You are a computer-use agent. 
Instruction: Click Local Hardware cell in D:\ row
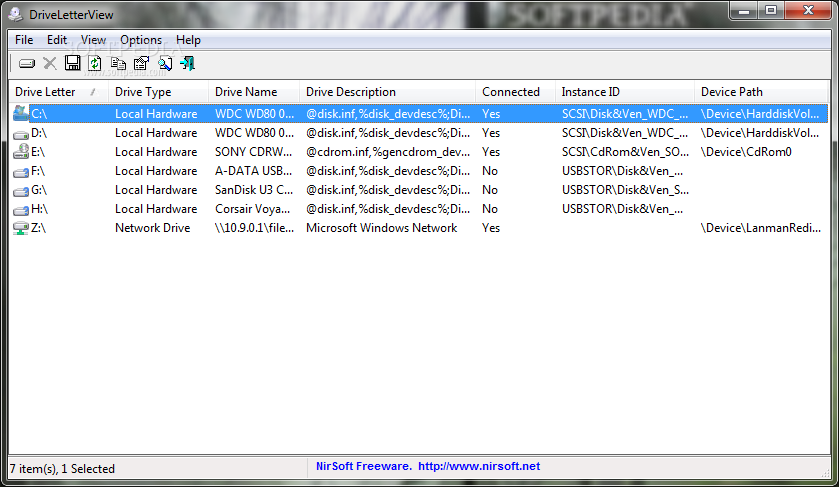156,133
